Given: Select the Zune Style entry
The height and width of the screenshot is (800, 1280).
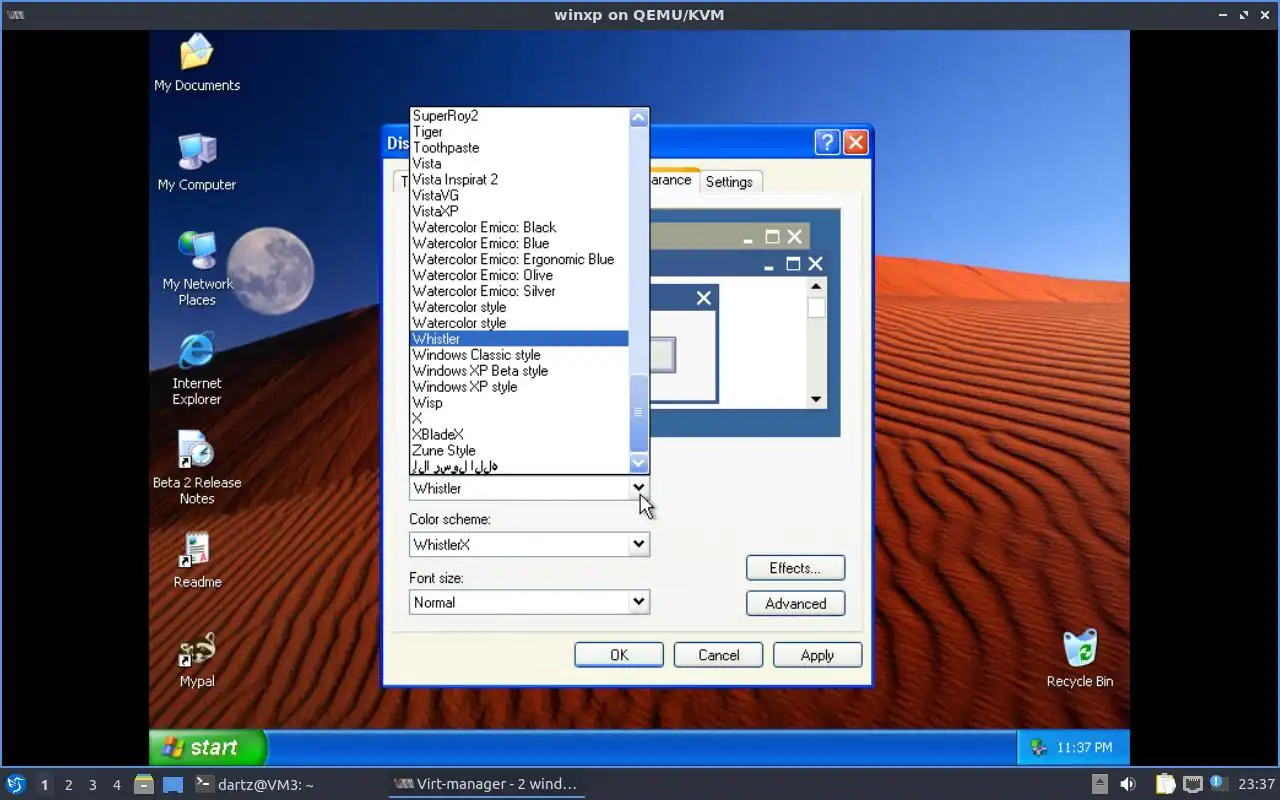Looking at the screenshot, I should pyautogui.click(x=520, y=451).
